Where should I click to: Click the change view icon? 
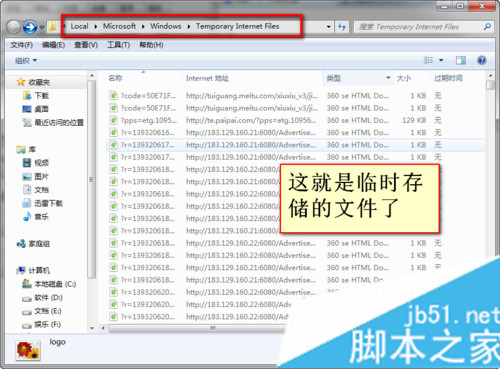tap(428, 60)
